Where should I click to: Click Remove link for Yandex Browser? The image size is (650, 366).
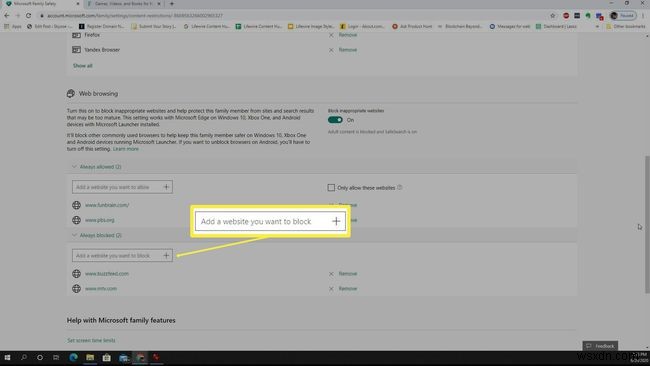(x=348, y=50)
